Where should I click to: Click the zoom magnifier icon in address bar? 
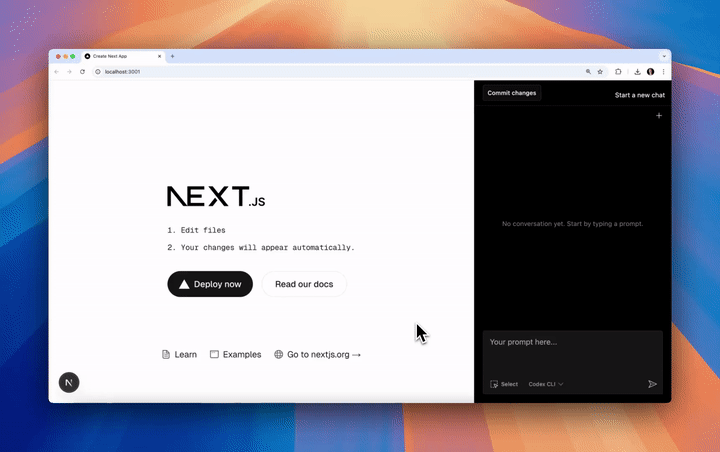(588, 72)
